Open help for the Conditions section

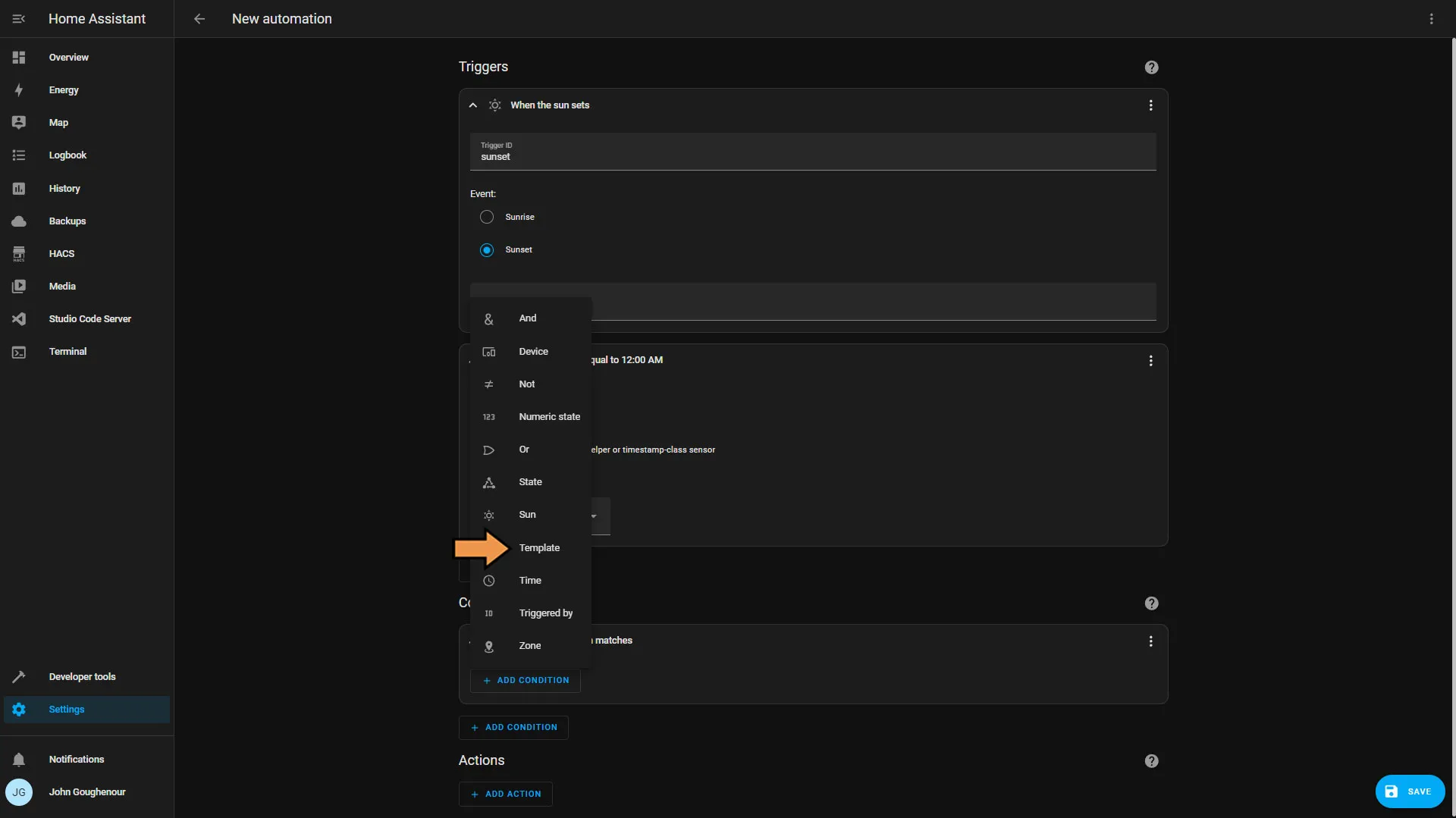tap(1151, 603)
